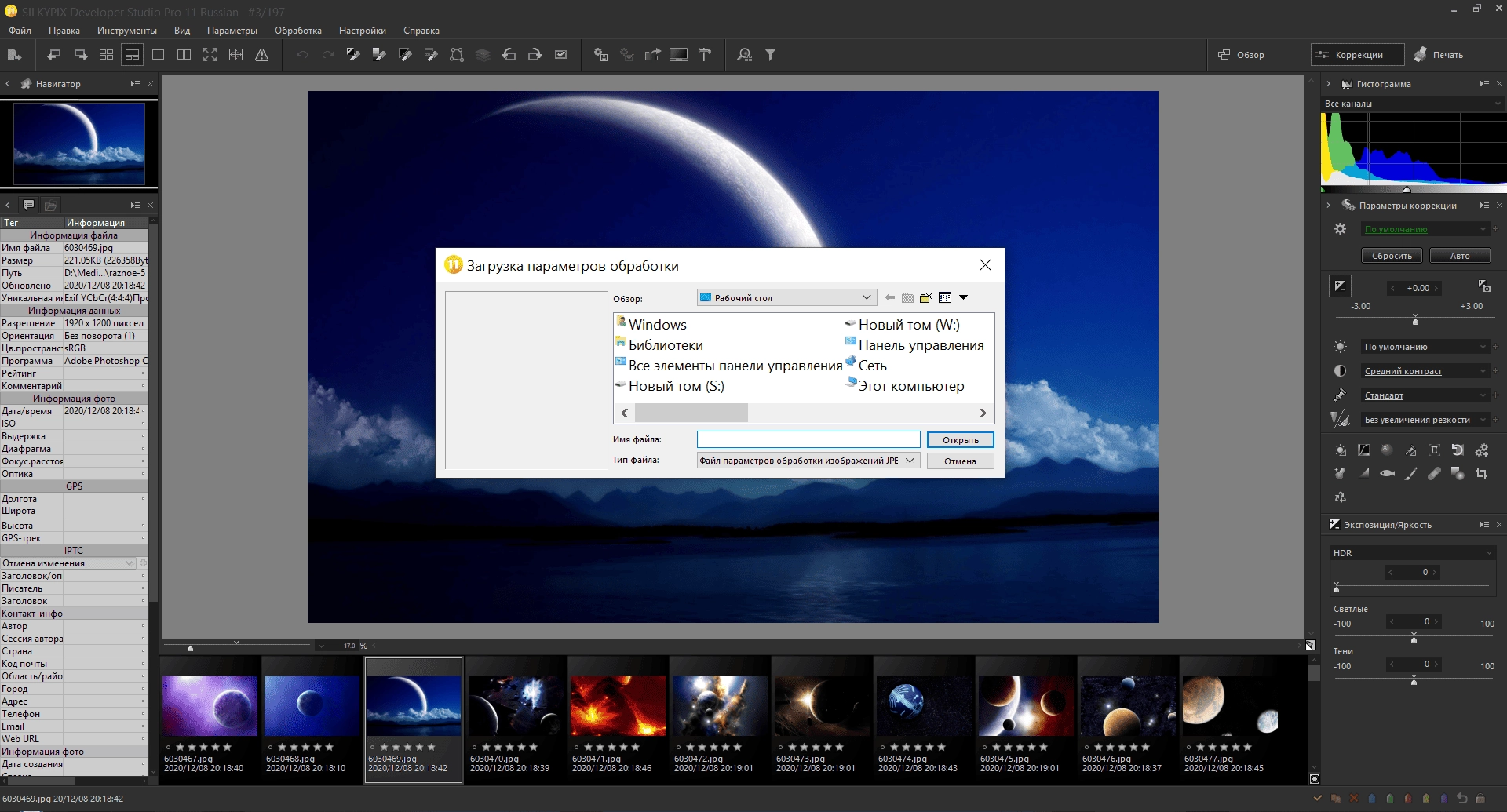Screen dimensions: 1507x812
Task: Click the copy development parameters icon
Action: [353, 55]
